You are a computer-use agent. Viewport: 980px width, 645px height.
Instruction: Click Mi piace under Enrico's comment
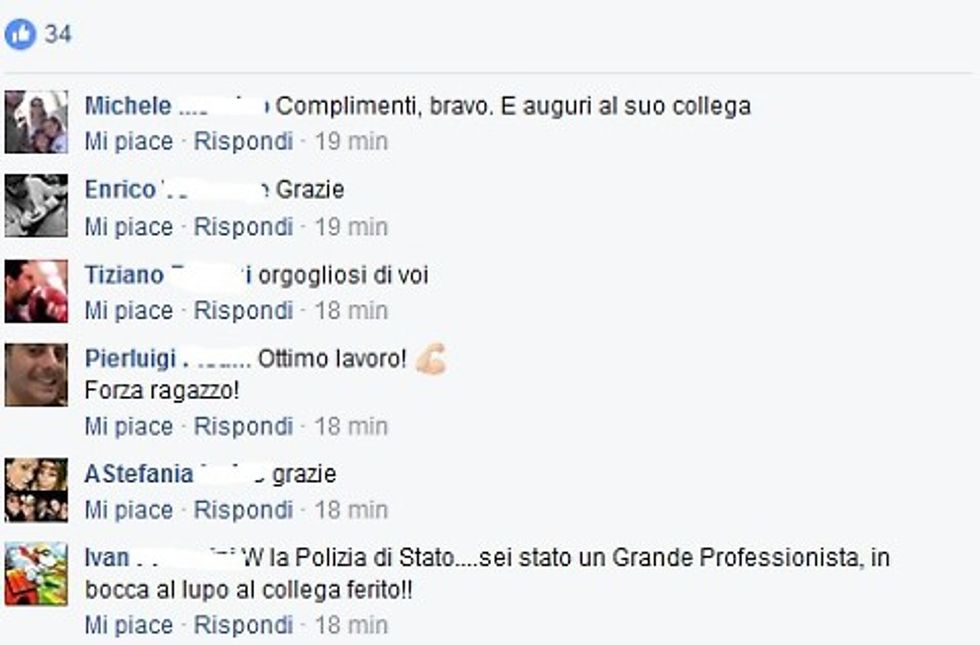[x=128, y=227]
